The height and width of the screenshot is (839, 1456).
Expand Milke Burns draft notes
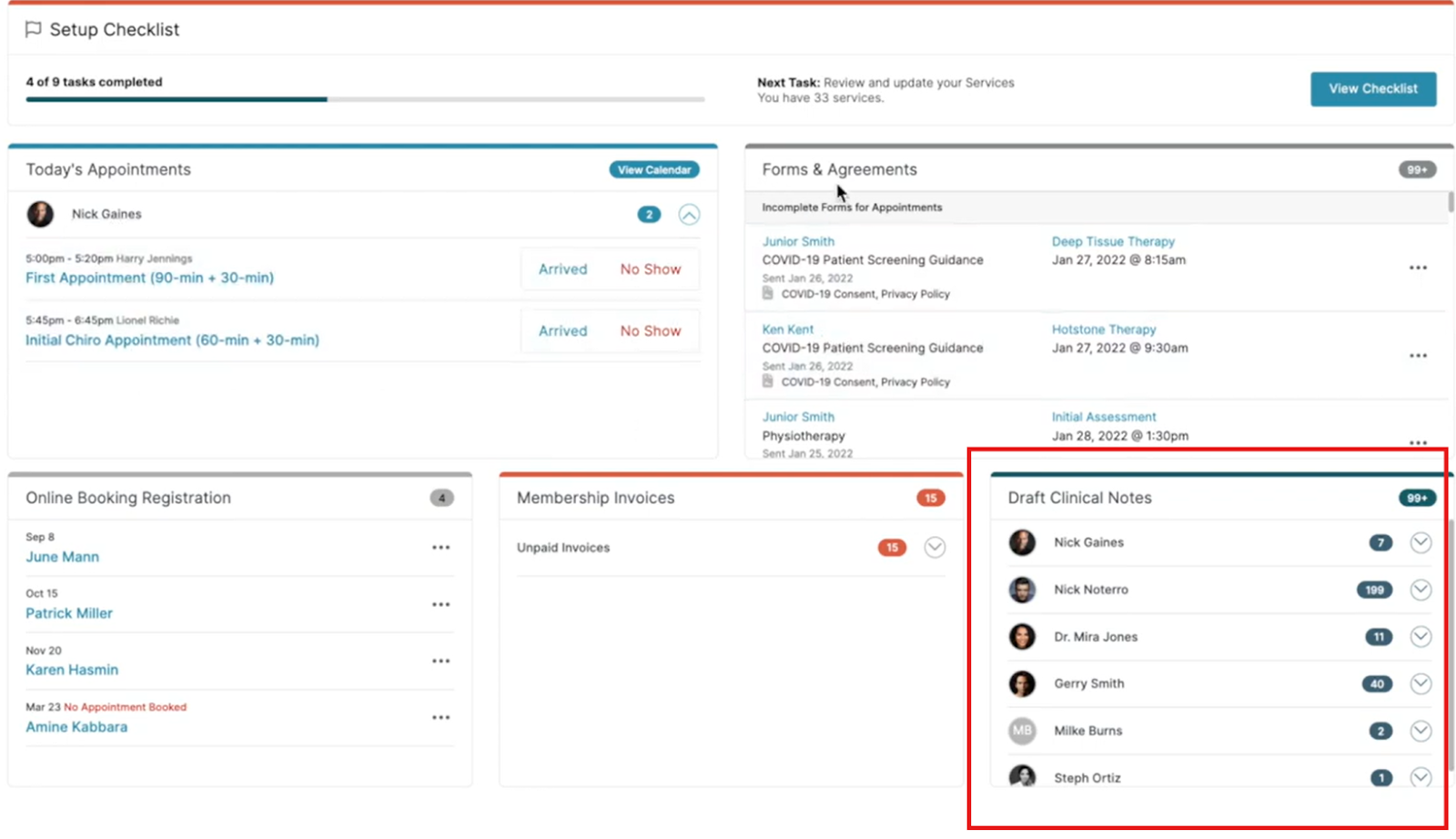(1421, 731)
